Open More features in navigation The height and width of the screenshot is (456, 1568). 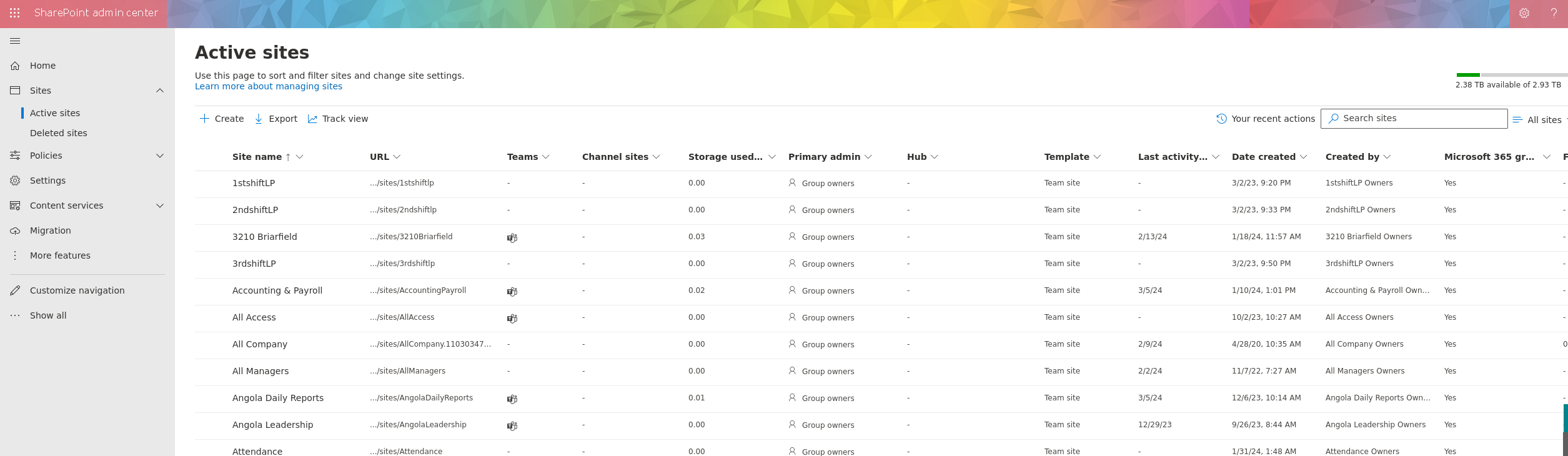(x=60, y=255)
